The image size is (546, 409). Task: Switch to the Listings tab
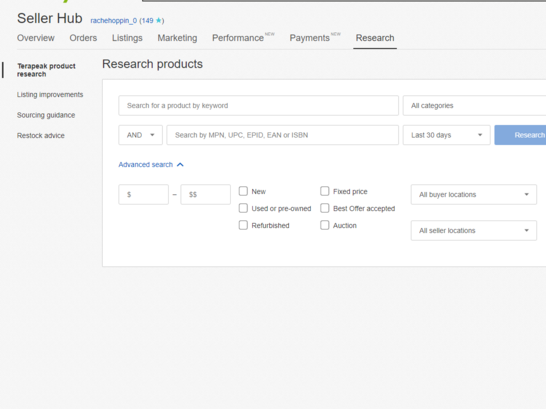click(127, 38)
